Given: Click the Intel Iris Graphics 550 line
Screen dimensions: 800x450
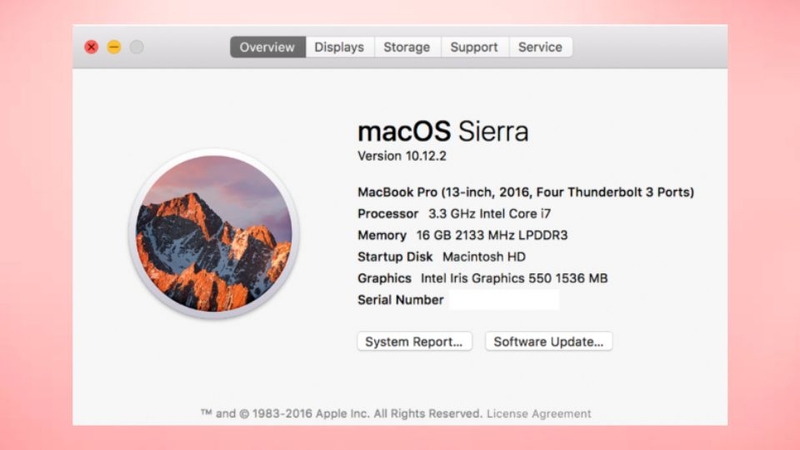Looking at the screenshot, I should click(x=483, y=278).
